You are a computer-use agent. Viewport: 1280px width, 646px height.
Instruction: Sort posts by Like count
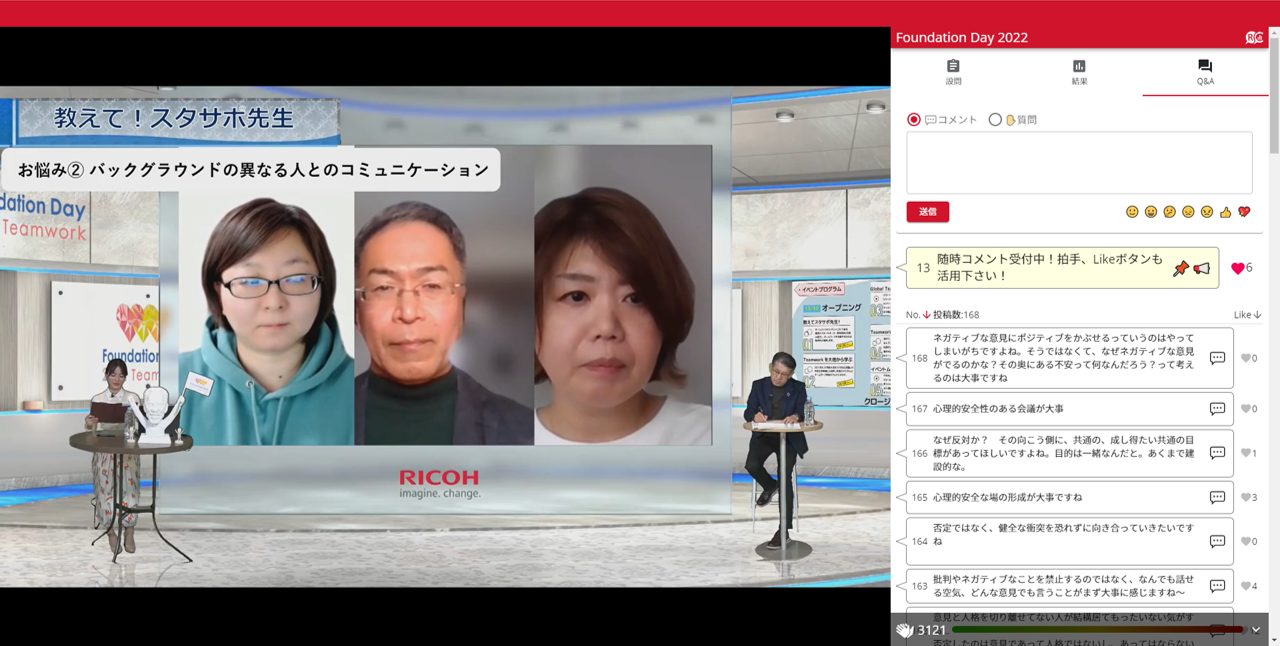(1247, 315)
